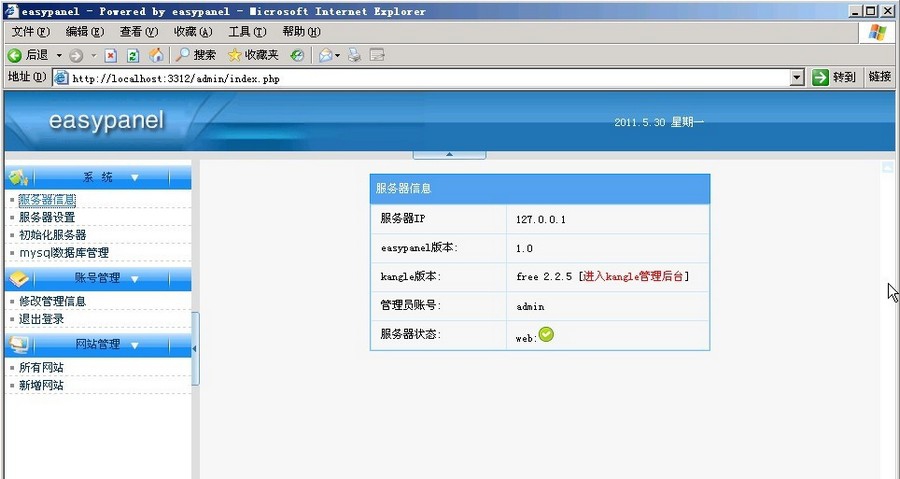The width and height of the screenshot is (900, 479).
Task: Expand the address bar dropdown arrow
Action: (797, 78)
